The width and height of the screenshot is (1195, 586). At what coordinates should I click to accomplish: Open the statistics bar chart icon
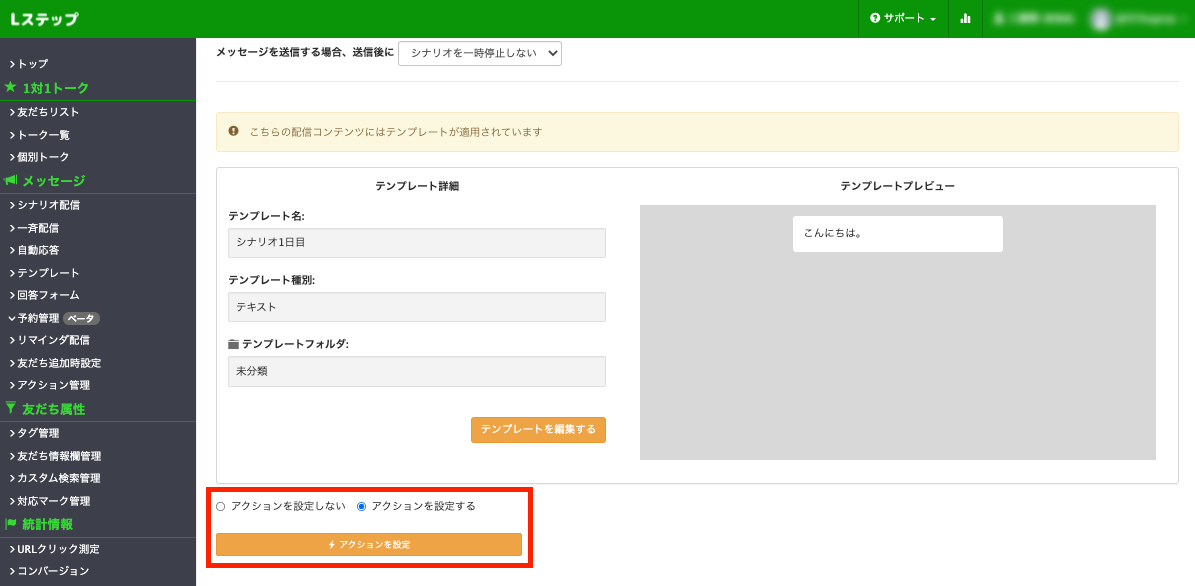965,18
